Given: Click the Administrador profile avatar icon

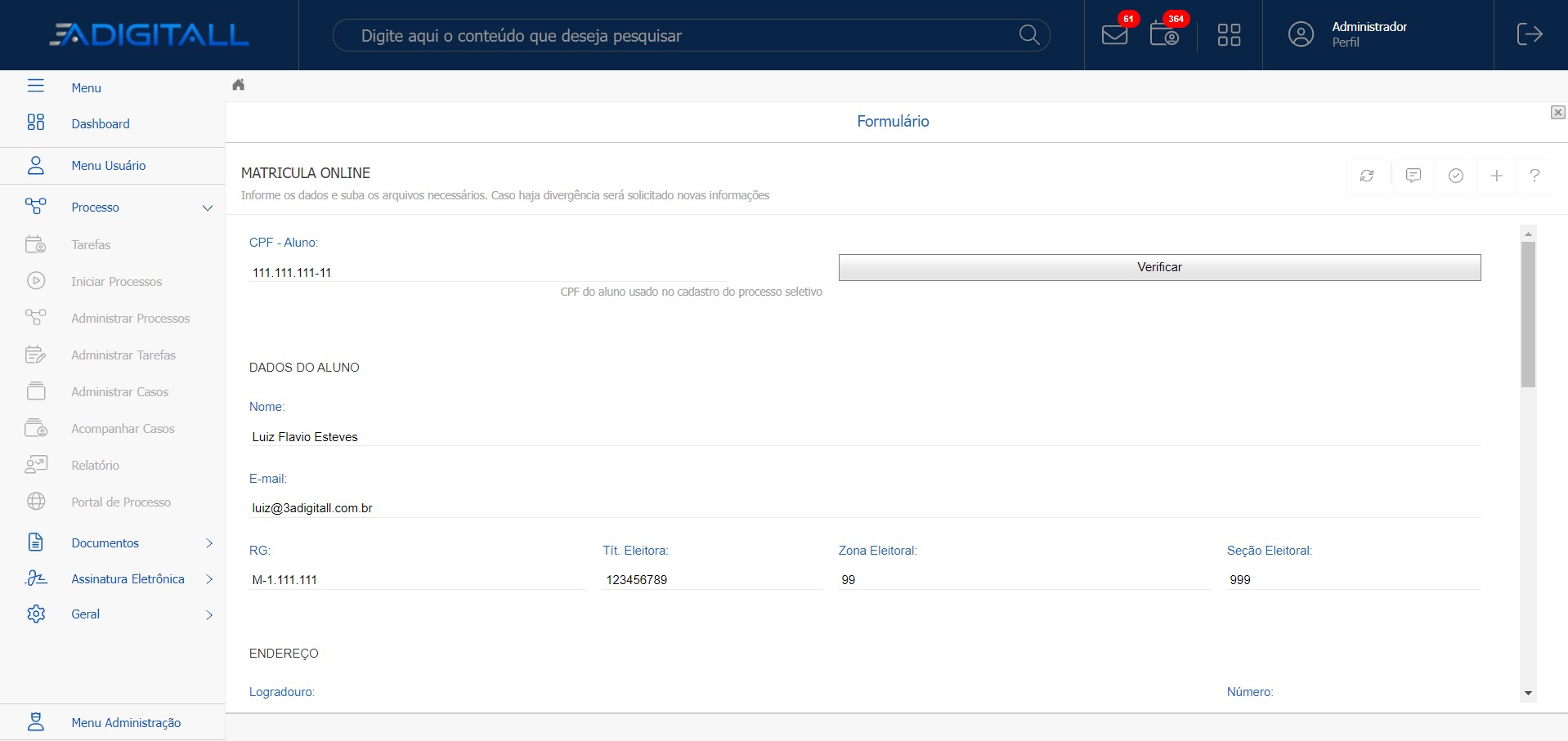Looking at the screenshot, I should pos(1301,34).
